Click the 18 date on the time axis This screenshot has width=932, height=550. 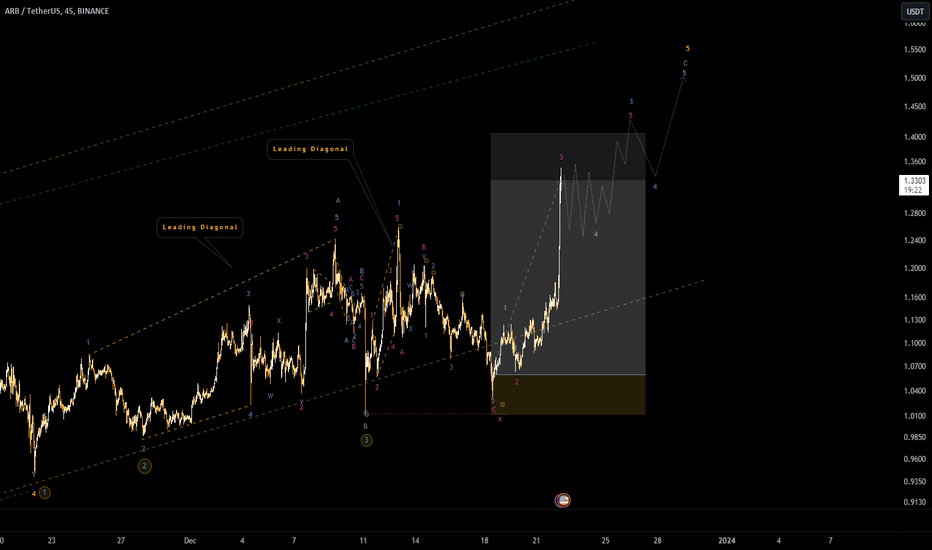pos(484,540)
